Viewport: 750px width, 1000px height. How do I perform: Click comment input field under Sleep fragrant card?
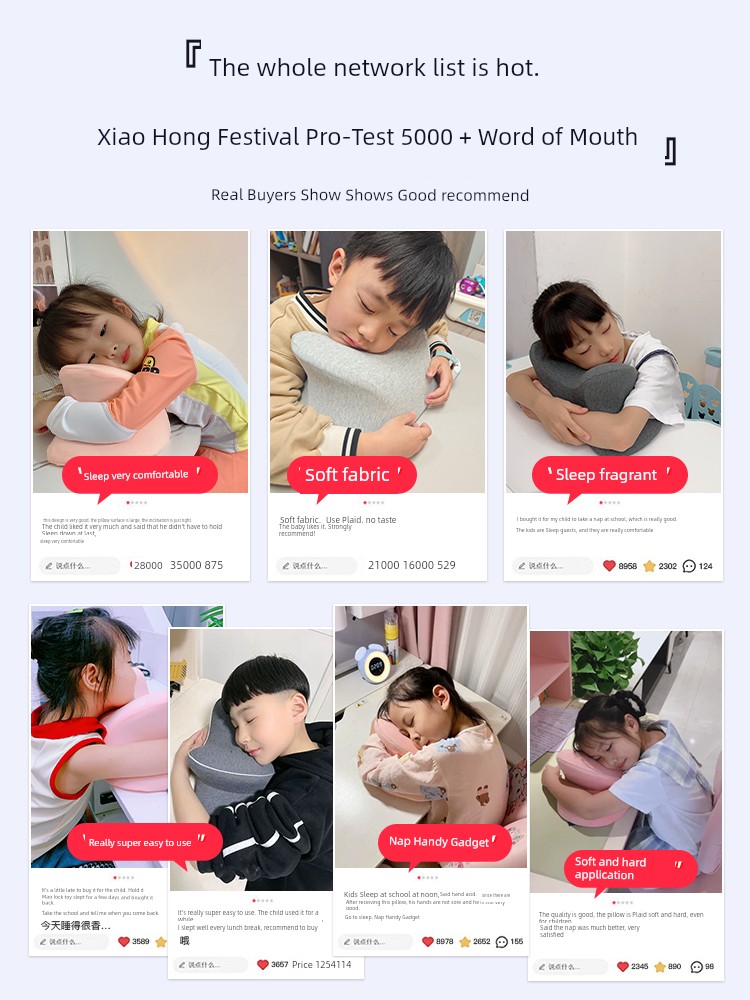[552, 566]
